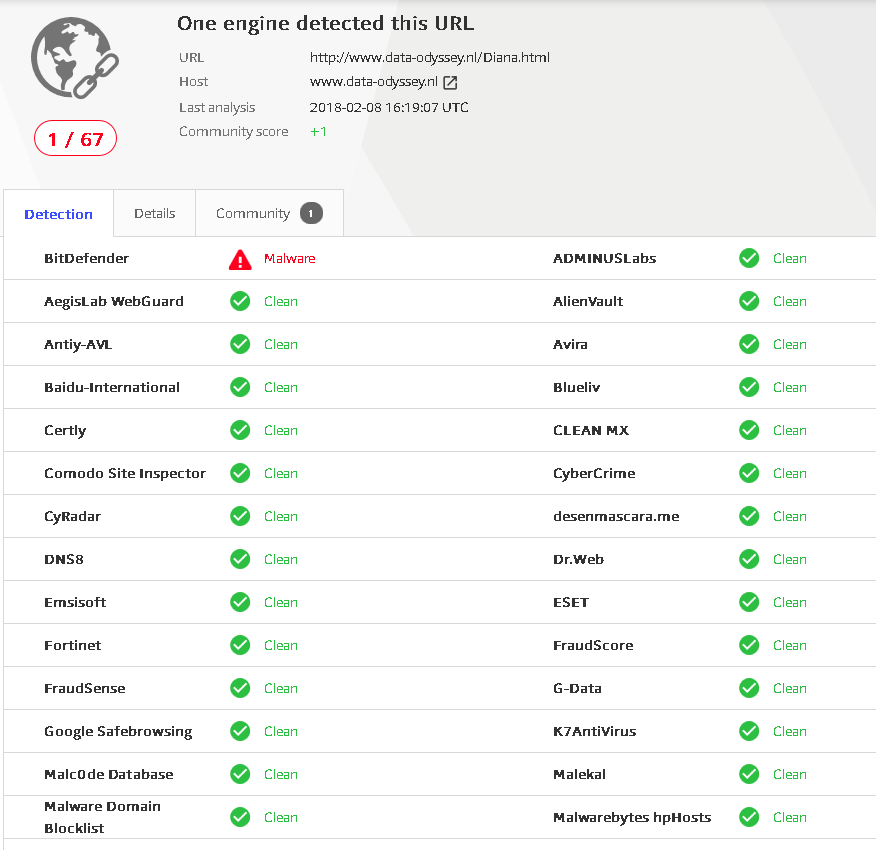Viewport: 876px width, 850px height.
Task: Click the green checkmark for AegisLab WebGuard
Action: pos(240,301)
